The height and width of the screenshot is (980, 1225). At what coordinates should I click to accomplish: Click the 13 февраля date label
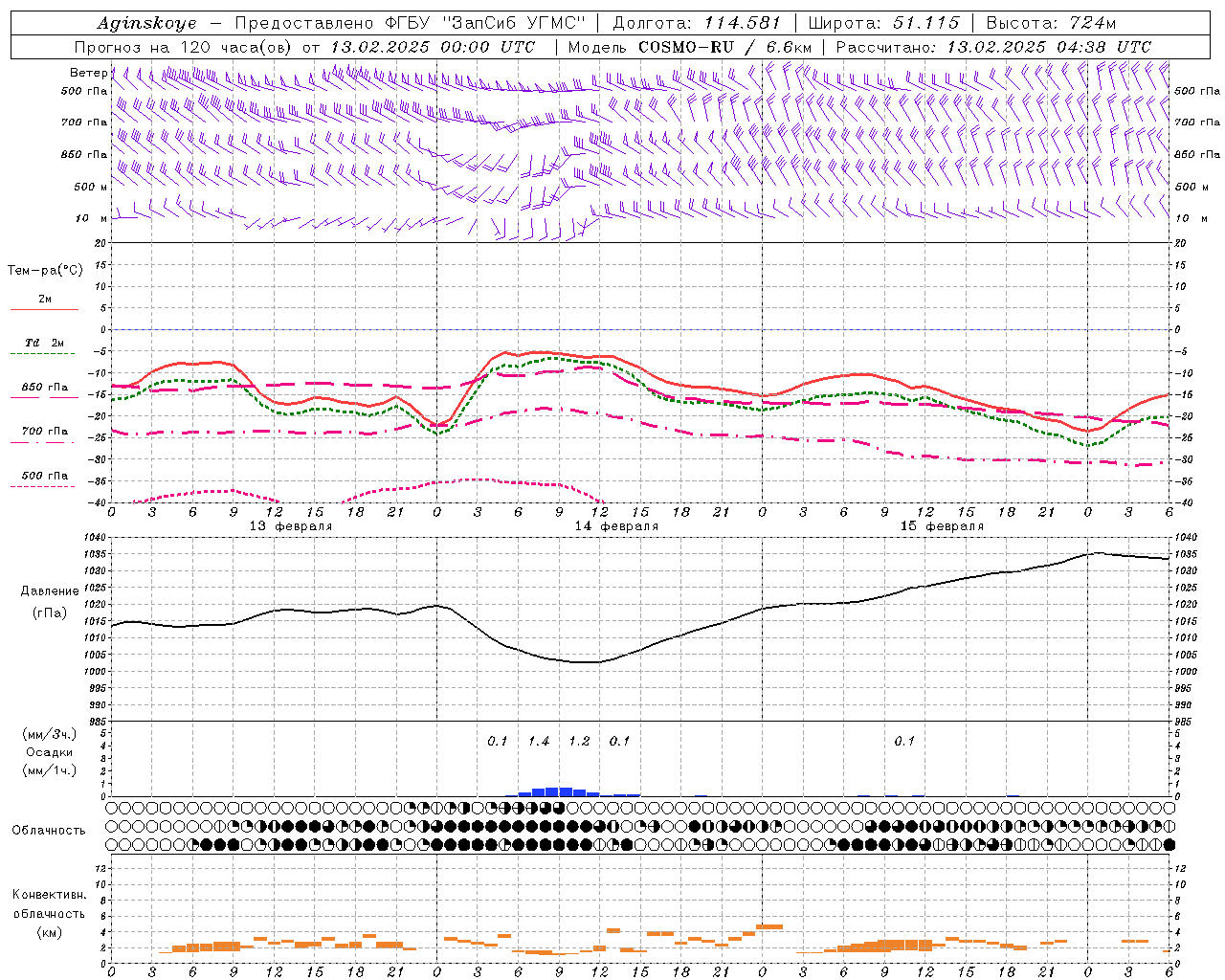tap(291, 526)
